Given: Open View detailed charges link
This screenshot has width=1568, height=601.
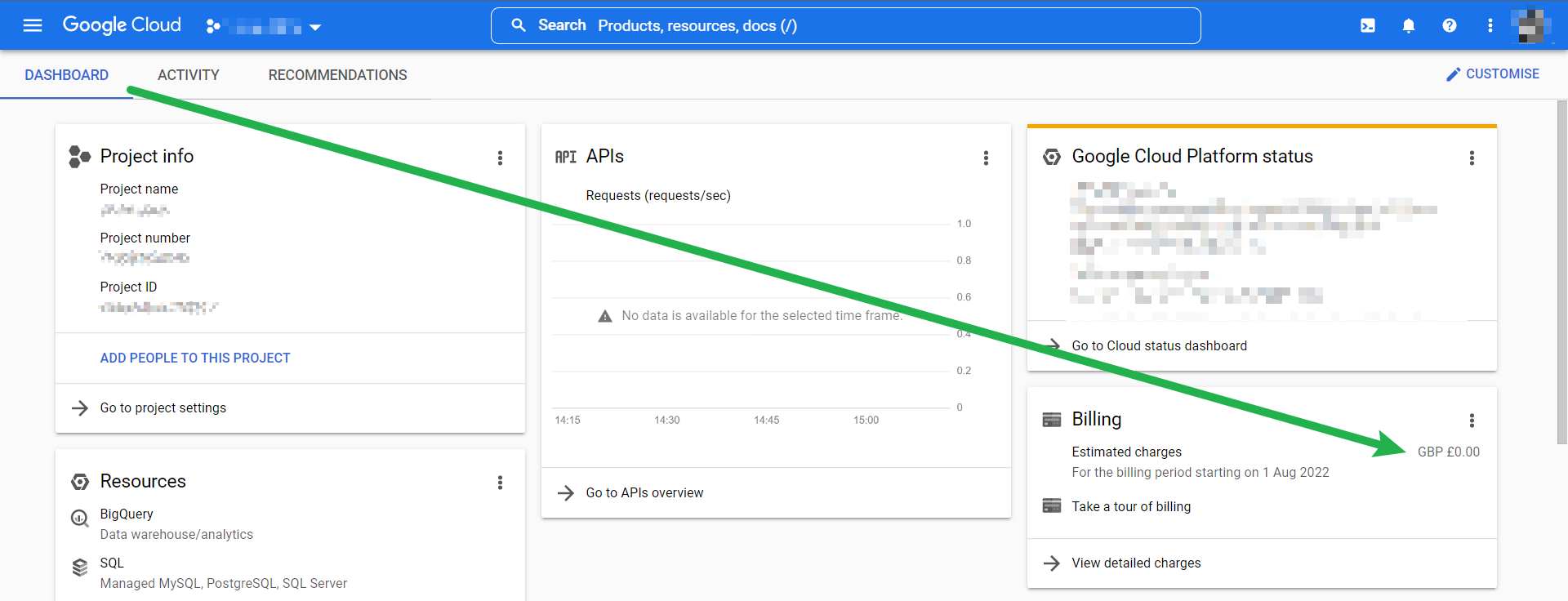Looking at the screenshot, I should tap(1136, 563).
